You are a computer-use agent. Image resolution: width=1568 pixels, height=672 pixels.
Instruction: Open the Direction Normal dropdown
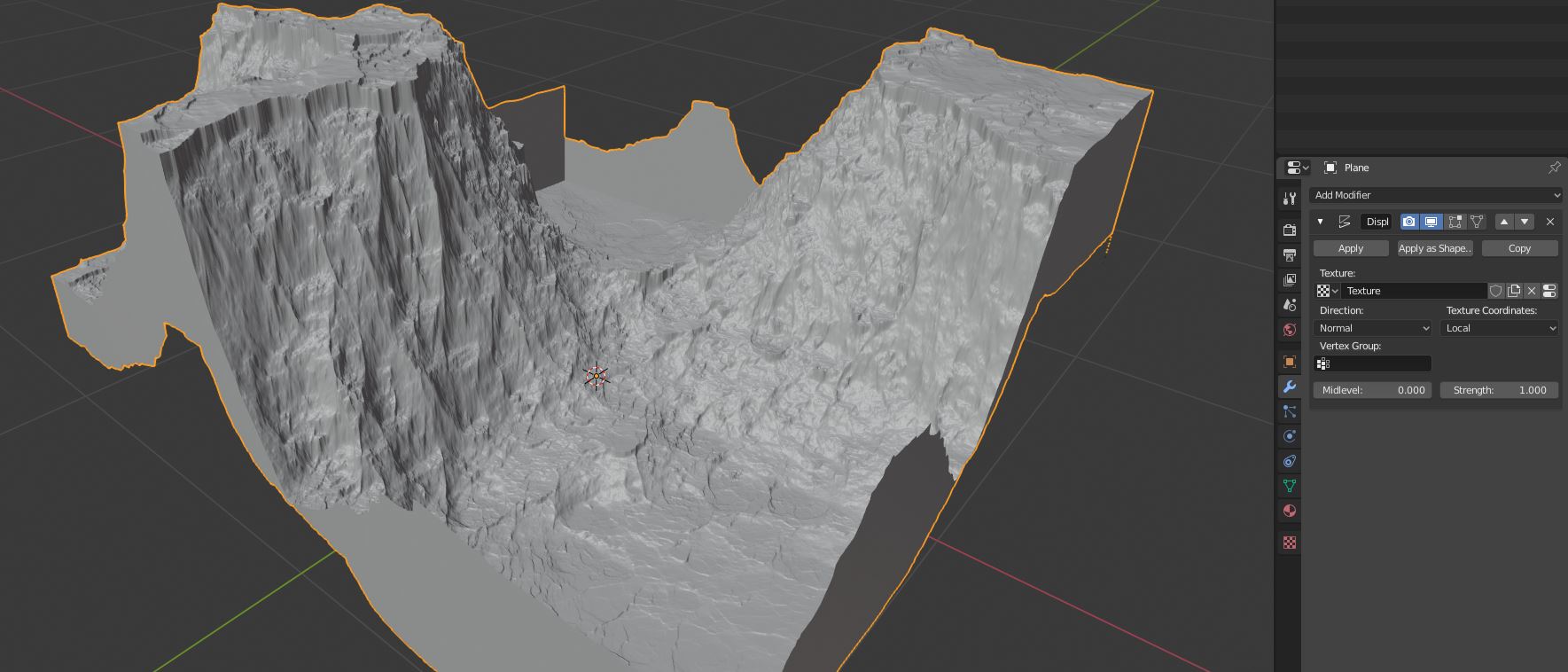coord(1373,328)
